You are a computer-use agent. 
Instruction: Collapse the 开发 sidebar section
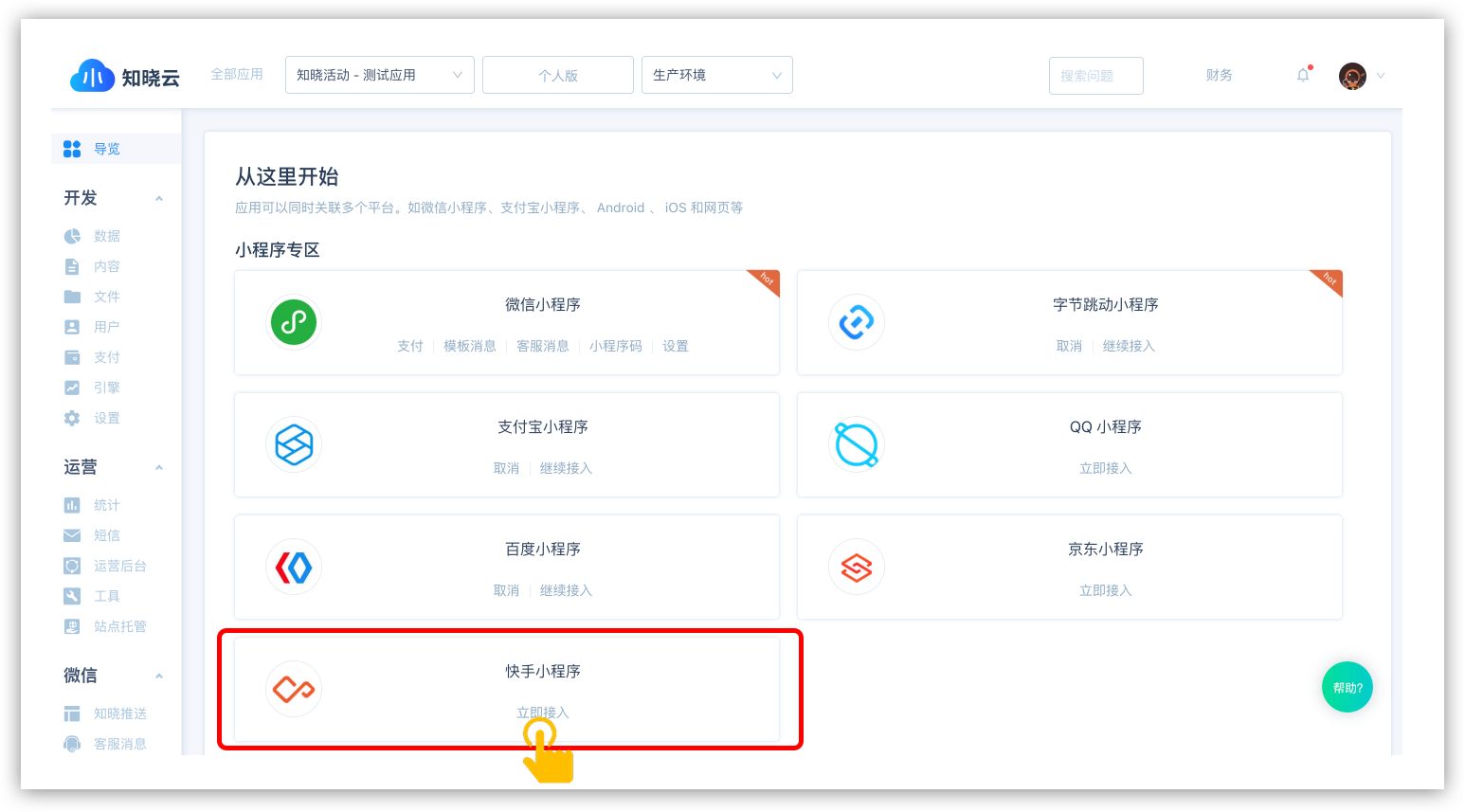159,199
